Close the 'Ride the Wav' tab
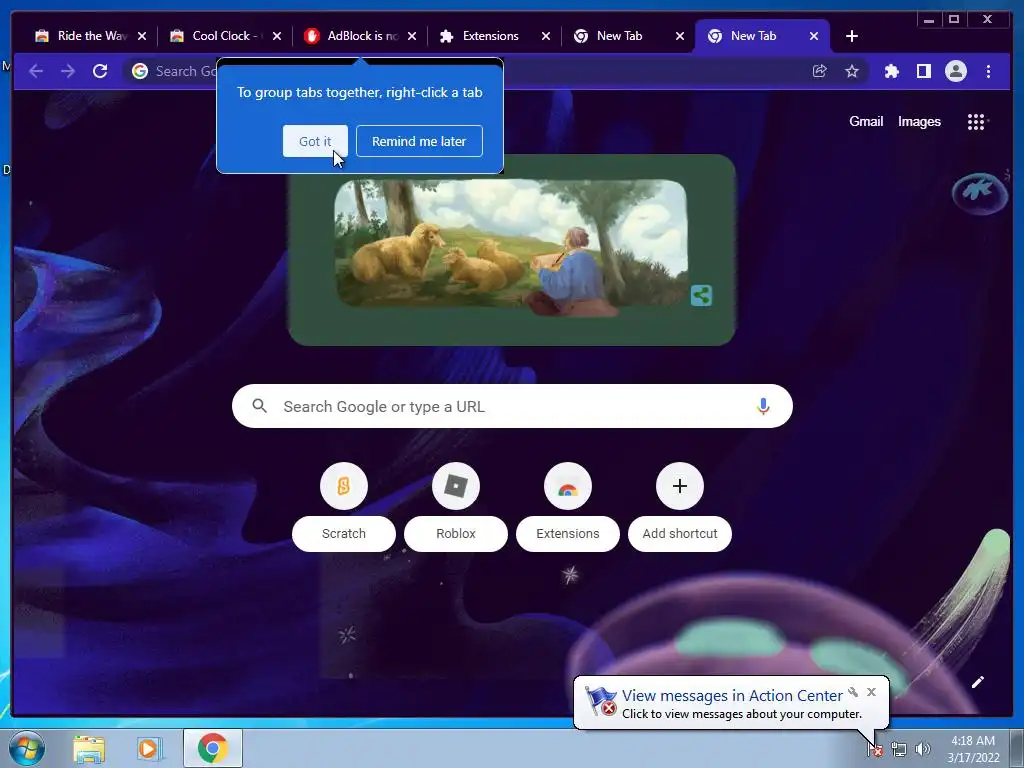The height and width of the screenshot is (768, 1024). pos(142,36)
